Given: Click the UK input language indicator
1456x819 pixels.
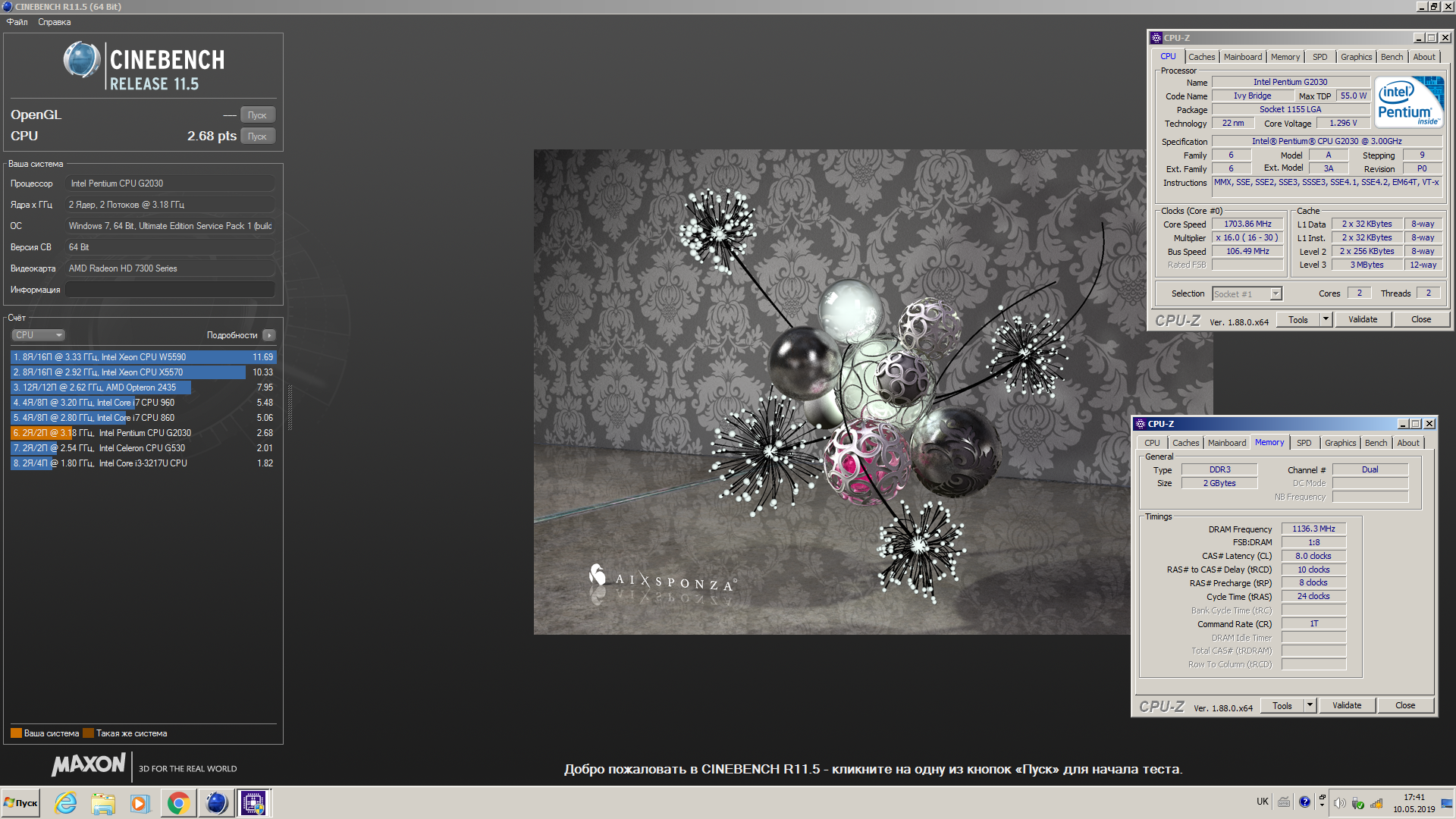Looking at the screenshot, I should (1263, 802).
